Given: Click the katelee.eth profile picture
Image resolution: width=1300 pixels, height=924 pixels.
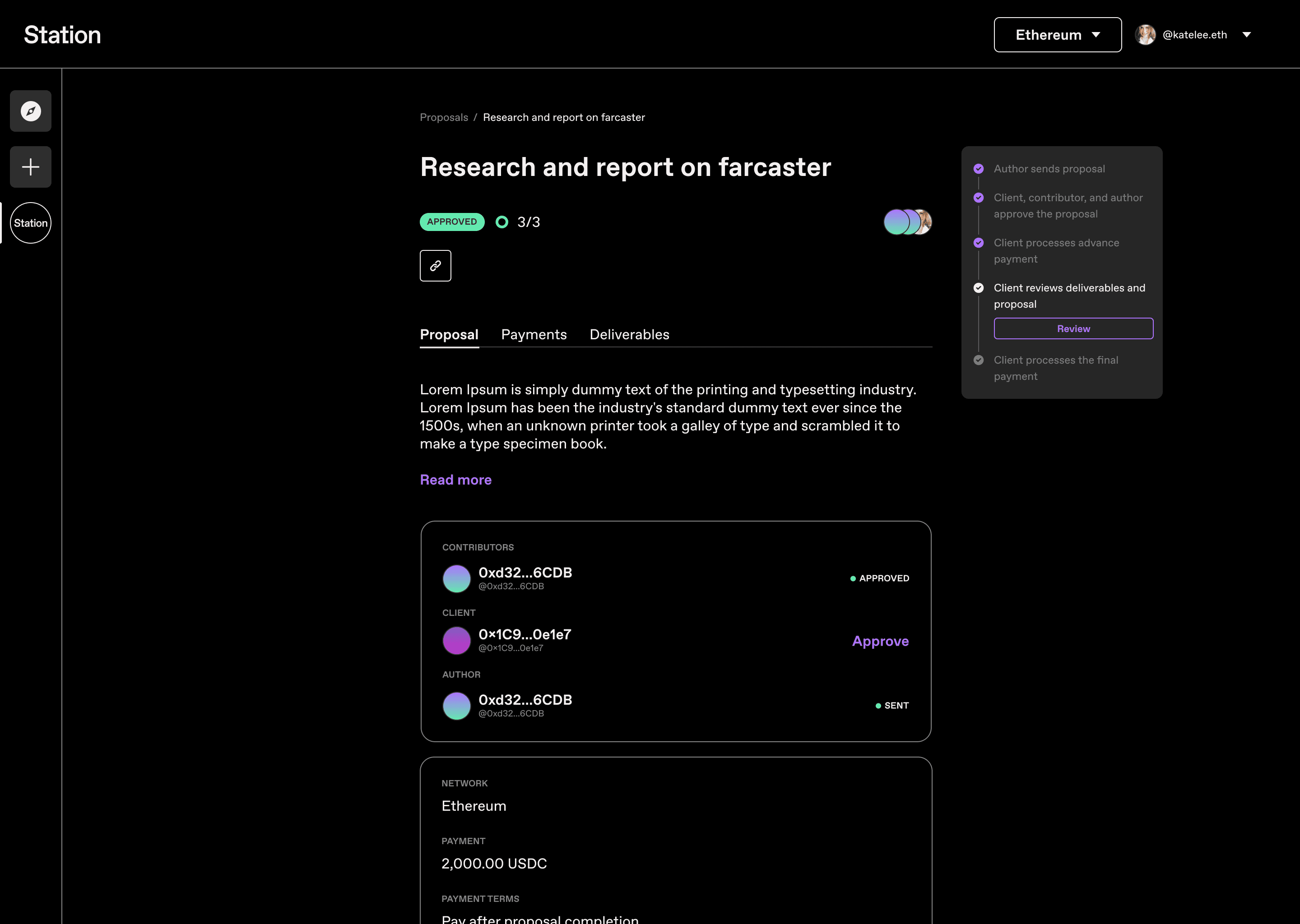Looking at the screenshot, I should coord(1145,35).
